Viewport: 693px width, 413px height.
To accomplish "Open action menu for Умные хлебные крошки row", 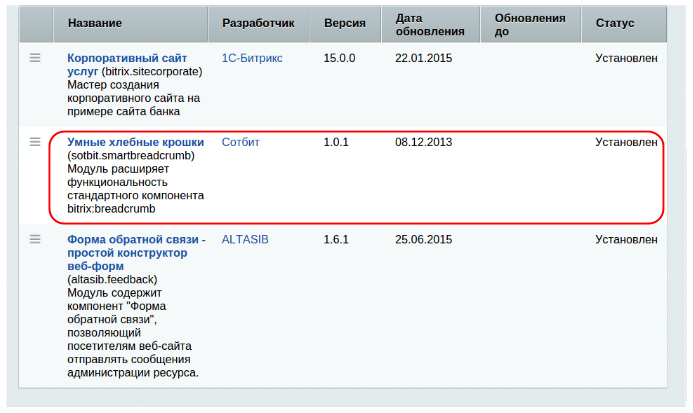I will [35, 142].
